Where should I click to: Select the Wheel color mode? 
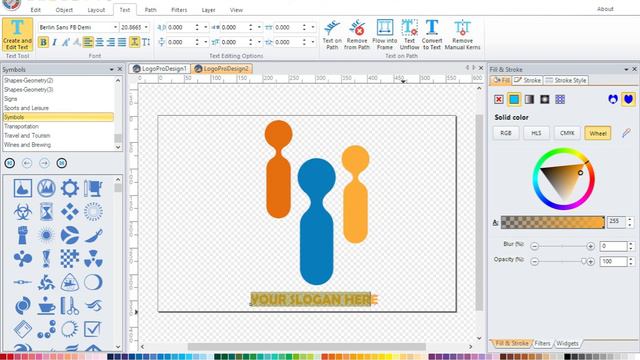[x=598, y=133]
